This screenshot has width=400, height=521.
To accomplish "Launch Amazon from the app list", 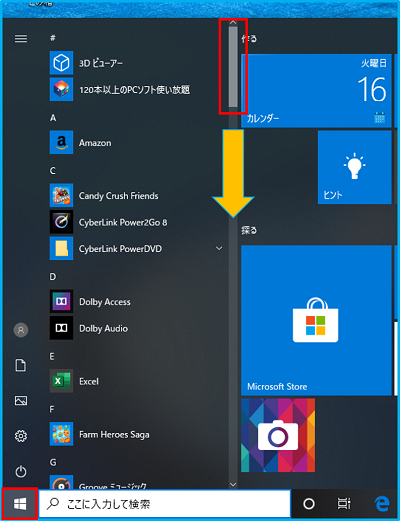I will (137, 142).
